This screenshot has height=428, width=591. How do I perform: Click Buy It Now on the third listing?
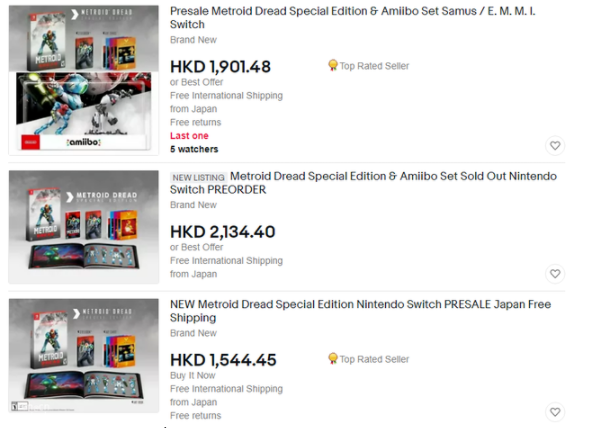coord(193,376)
